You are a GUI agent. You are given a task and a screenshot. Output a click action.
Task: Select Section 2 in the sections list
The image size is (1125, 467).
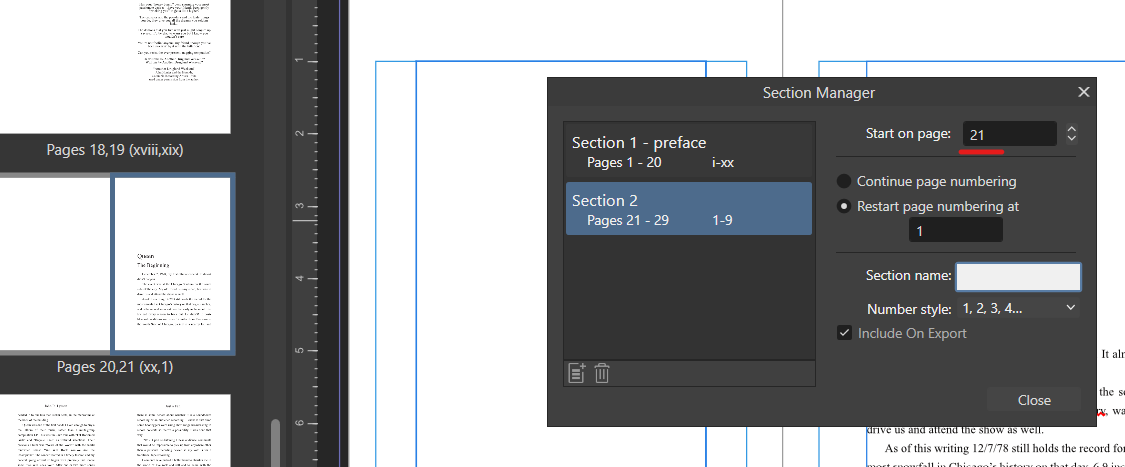point(688,209)
